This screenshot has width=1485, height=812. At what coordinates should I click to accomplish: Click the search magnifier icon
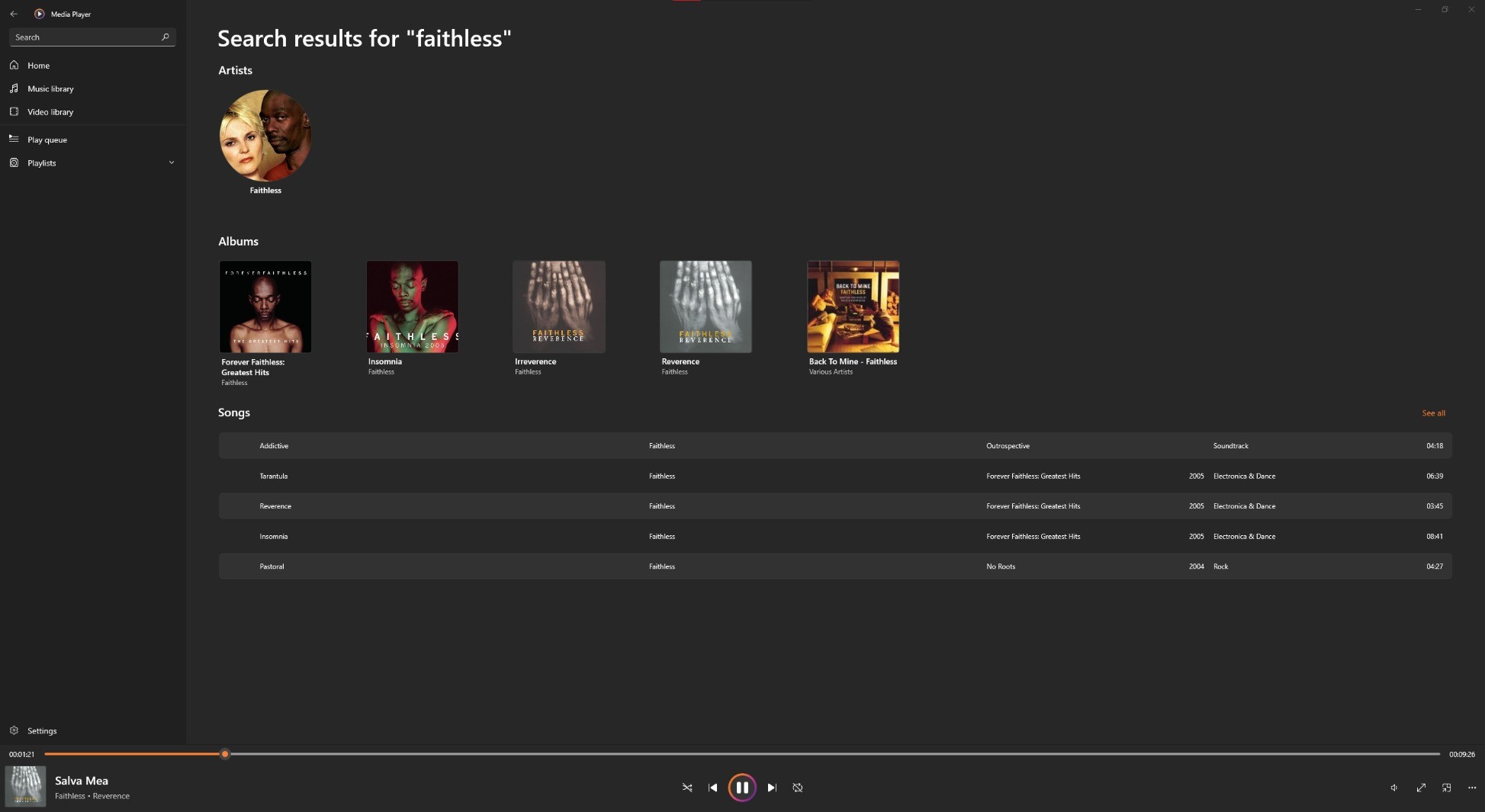[165, 37]
